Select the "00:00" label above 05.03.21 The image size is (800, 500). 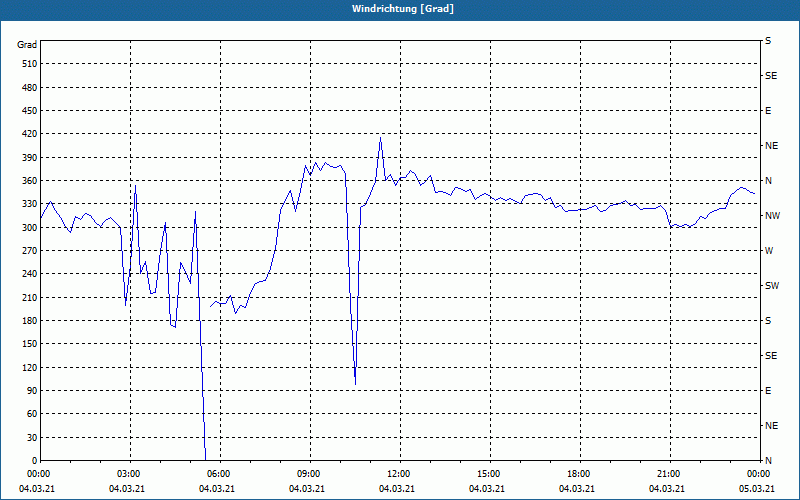760,474
